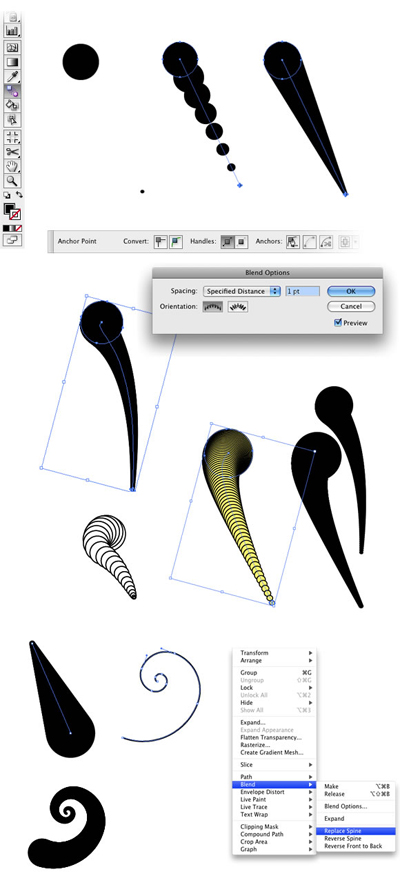Open the Graph submenu
400x876 pixels.
click(x=274, y=849)
